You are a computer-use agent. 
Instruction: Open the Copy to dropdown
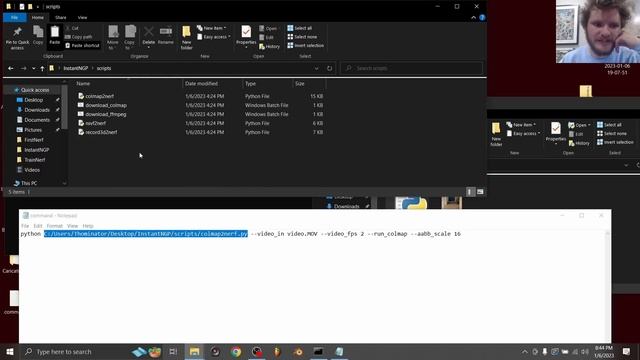(x=129, y=38)
